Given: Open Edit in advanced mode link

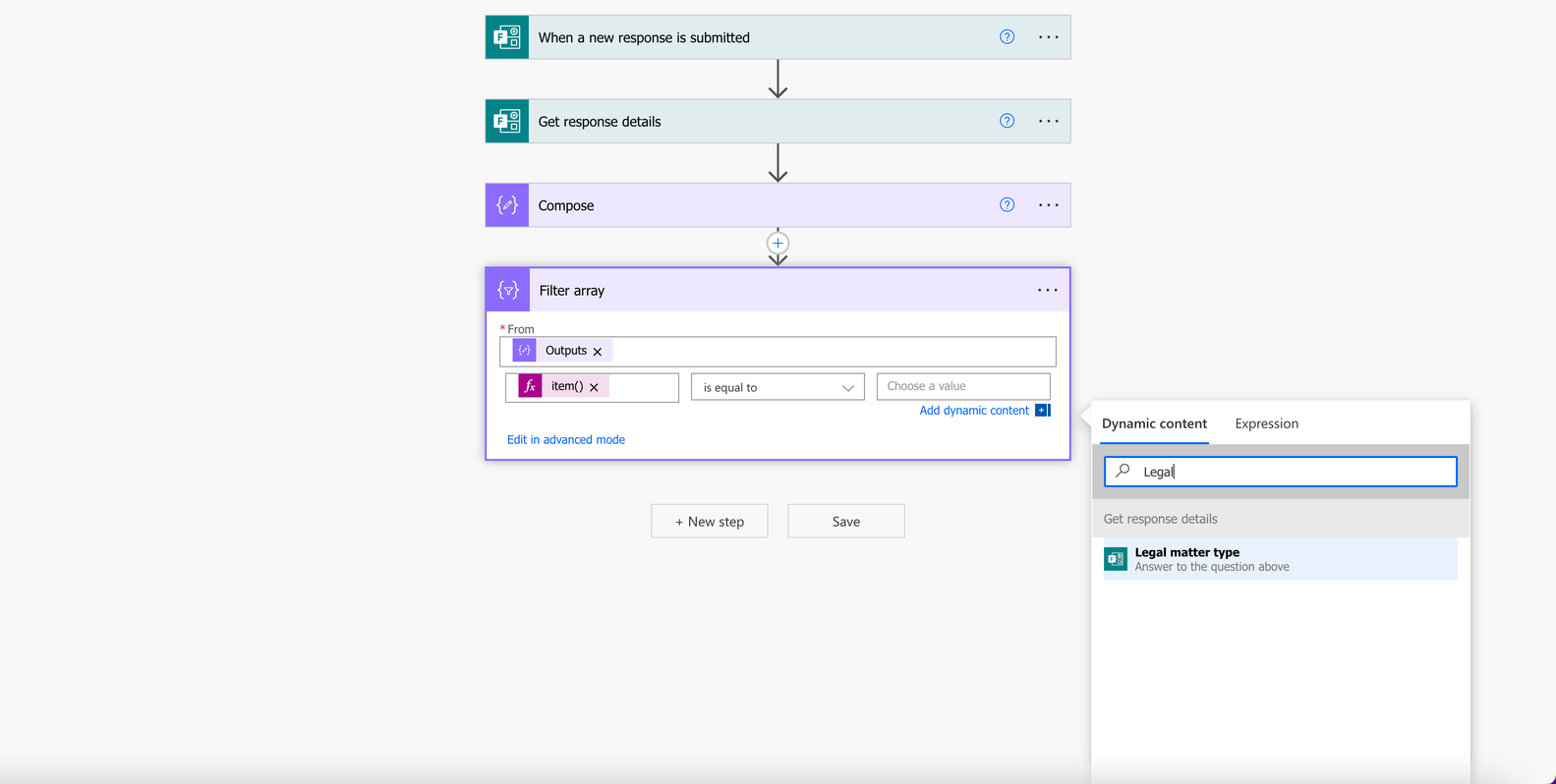Looking at the screenshot, I should tap(566, 439).
